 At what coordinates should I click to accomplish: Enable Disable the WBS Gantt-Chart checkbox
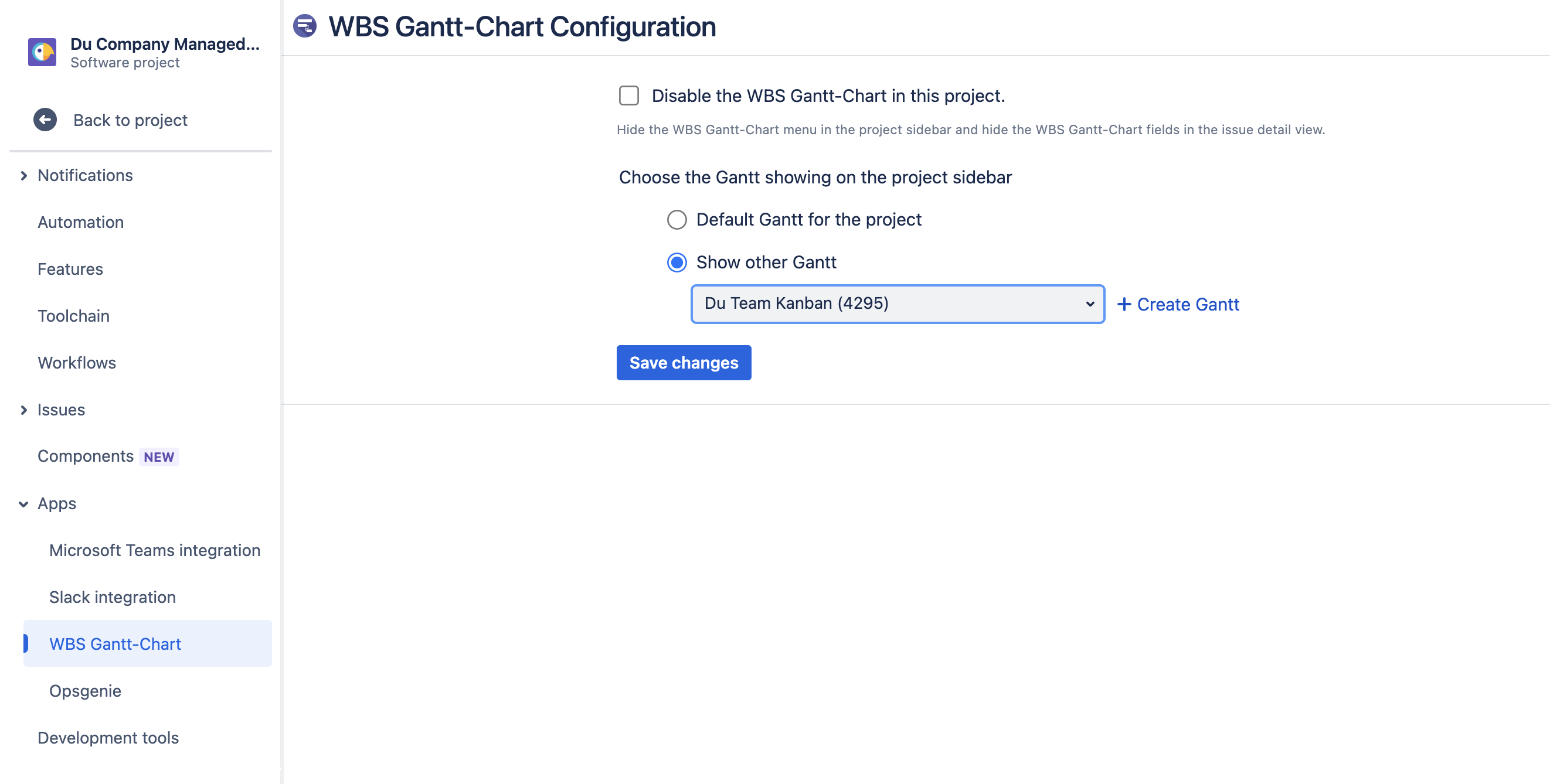click(628, 95)
